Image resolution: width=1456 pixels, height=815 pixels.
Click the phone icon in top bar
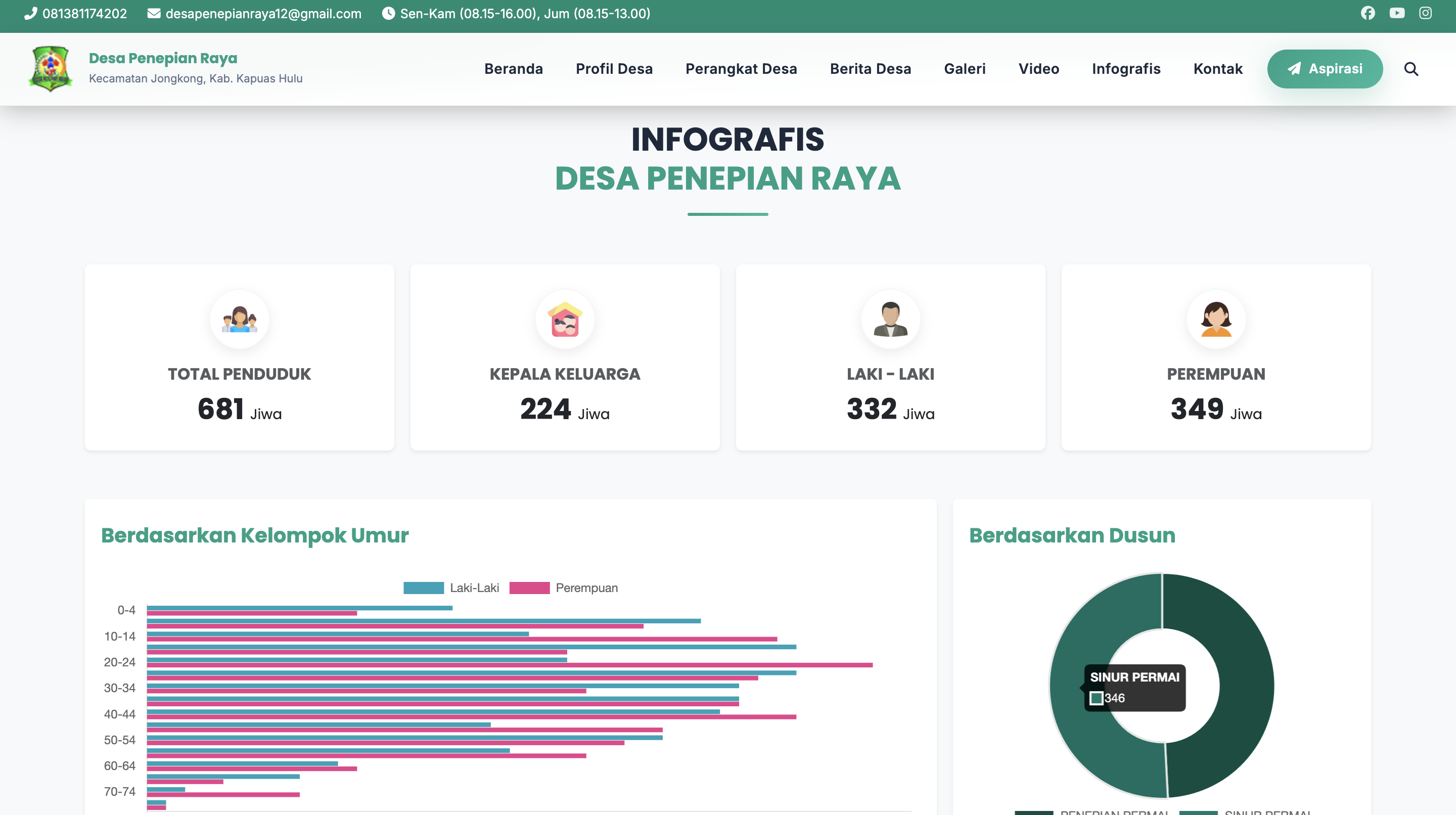[30, 13]
